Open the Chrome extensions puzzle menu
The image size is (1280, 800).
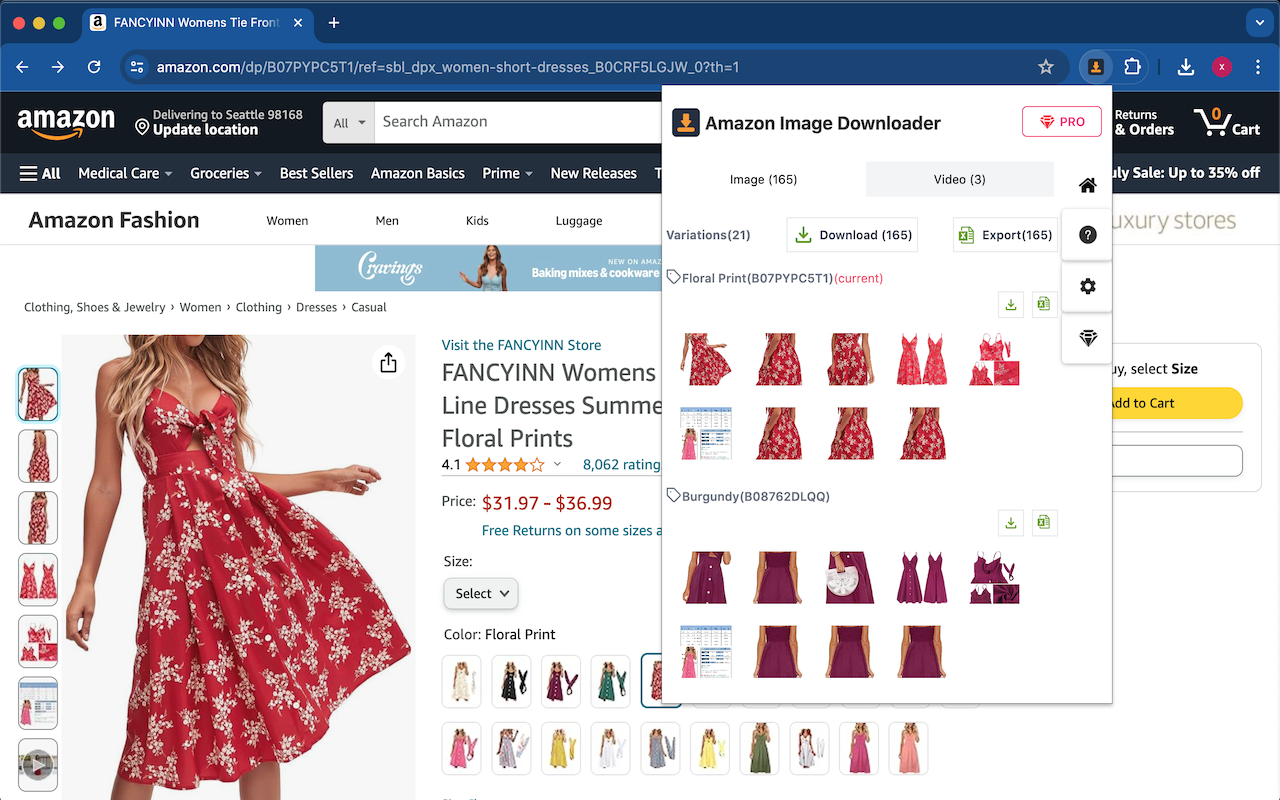pos(1132,67)
